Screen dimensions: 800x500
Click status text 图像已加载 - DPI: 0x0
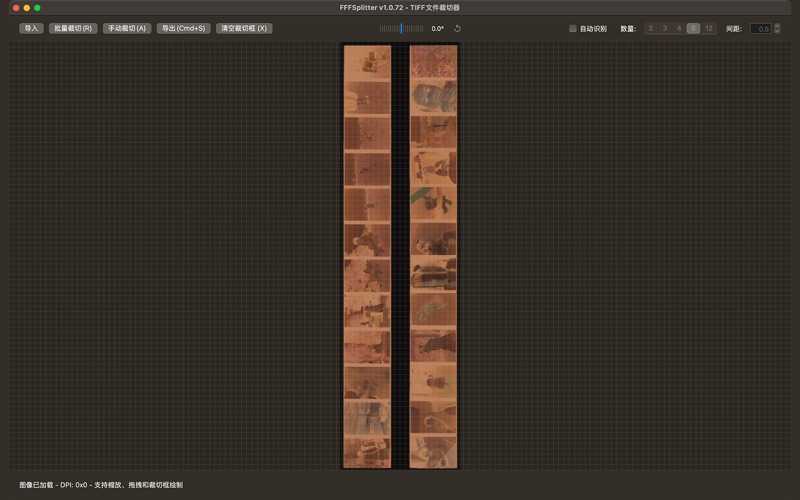point(53,485)
